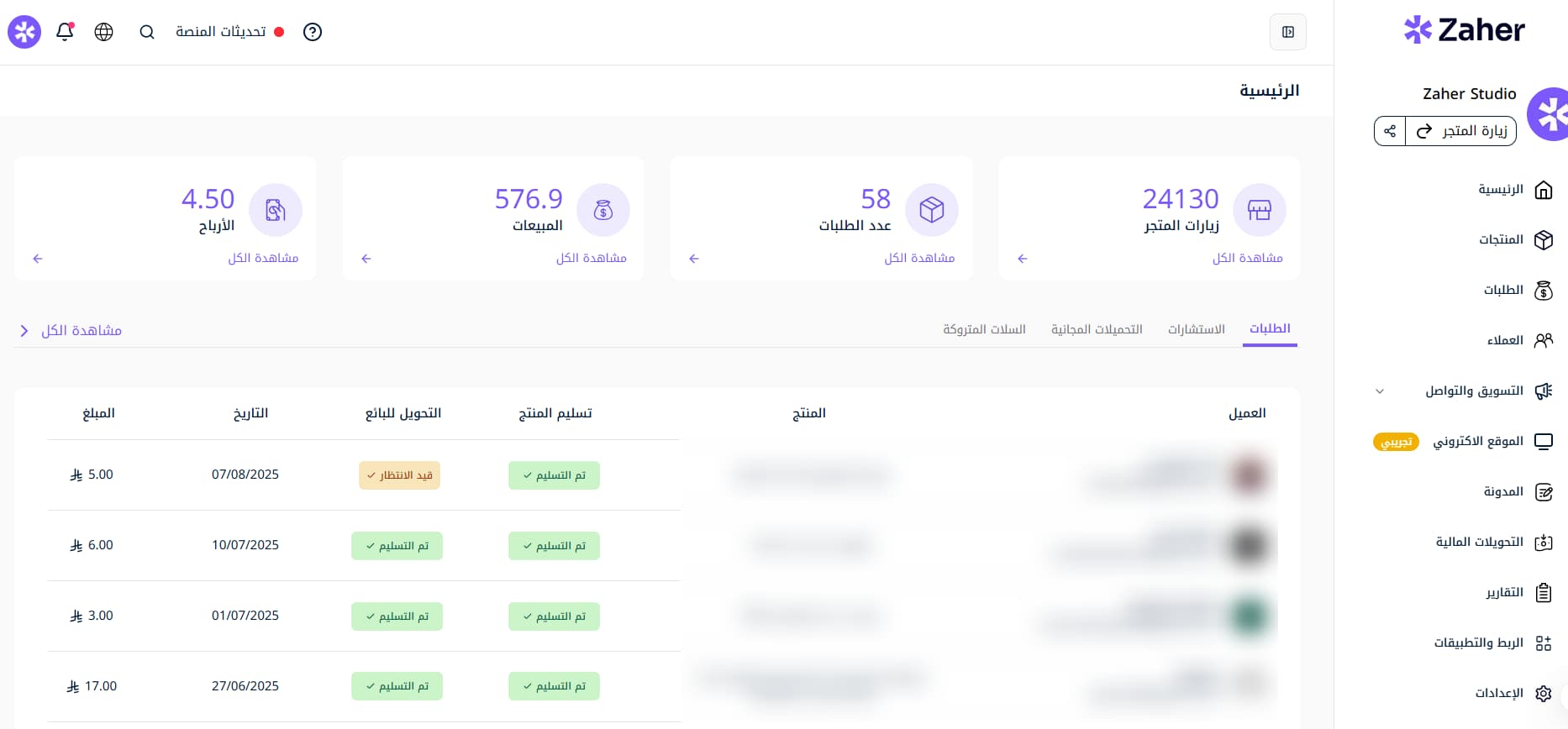Open the user profile avatar menu
Screen dimensions: 1568x729
click(x=24, y=32)
